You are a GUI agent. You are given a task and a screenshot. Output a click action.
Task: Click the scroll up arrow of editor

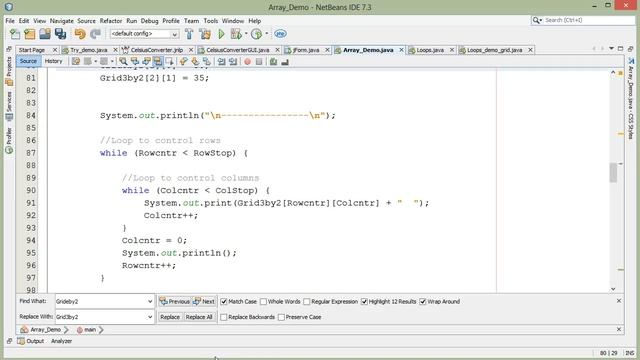(x=613, y=72)
